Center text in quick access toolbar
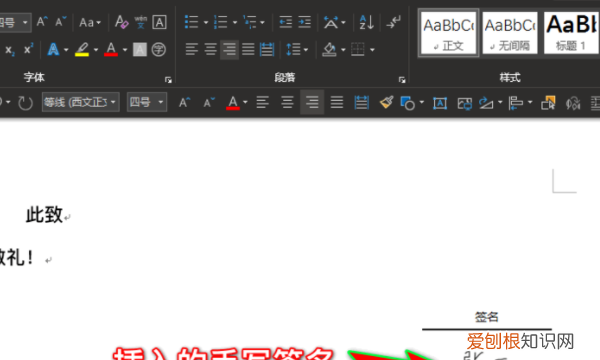Screen dimensions: 600x360 tap(287, 103)
